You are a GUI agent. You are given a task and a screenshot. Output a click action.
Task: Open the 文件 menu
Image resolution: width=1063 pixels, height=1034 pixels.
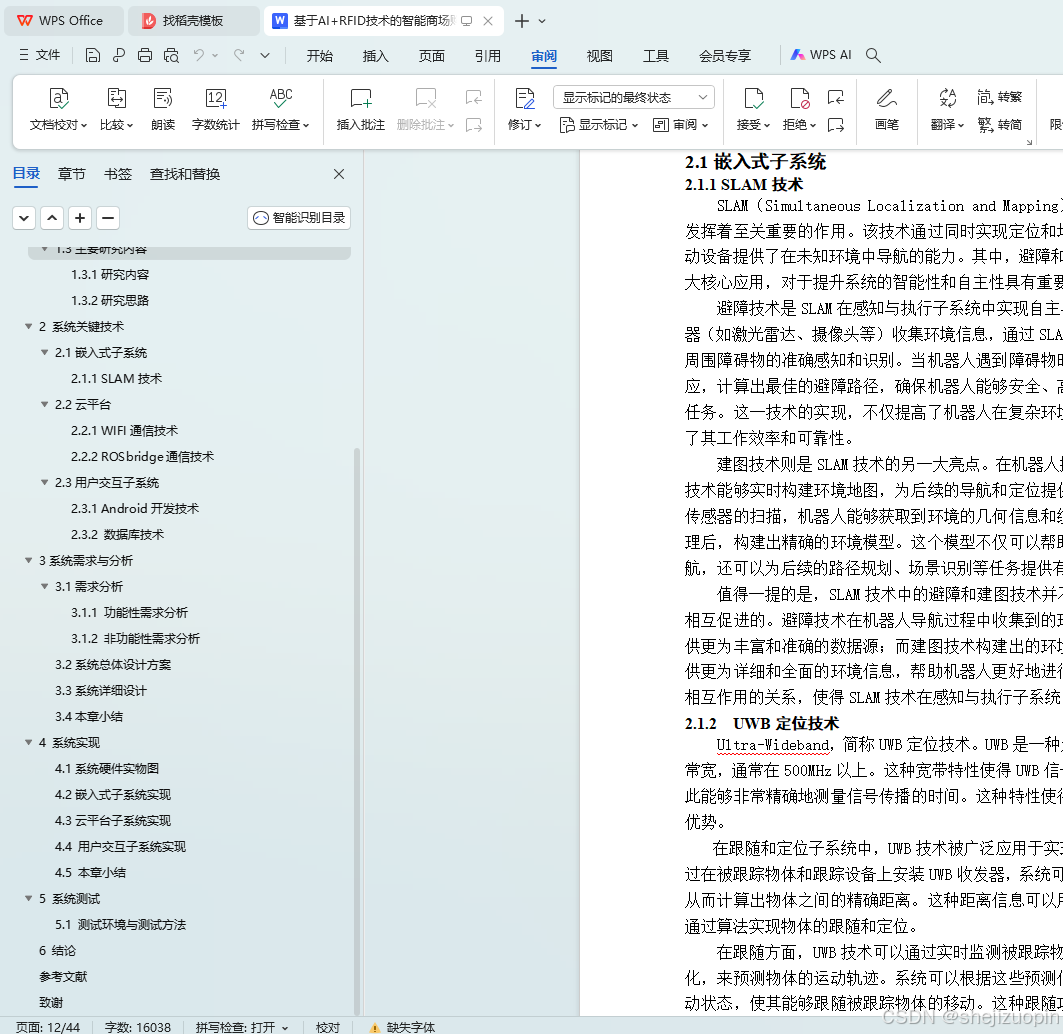(40, 55)
